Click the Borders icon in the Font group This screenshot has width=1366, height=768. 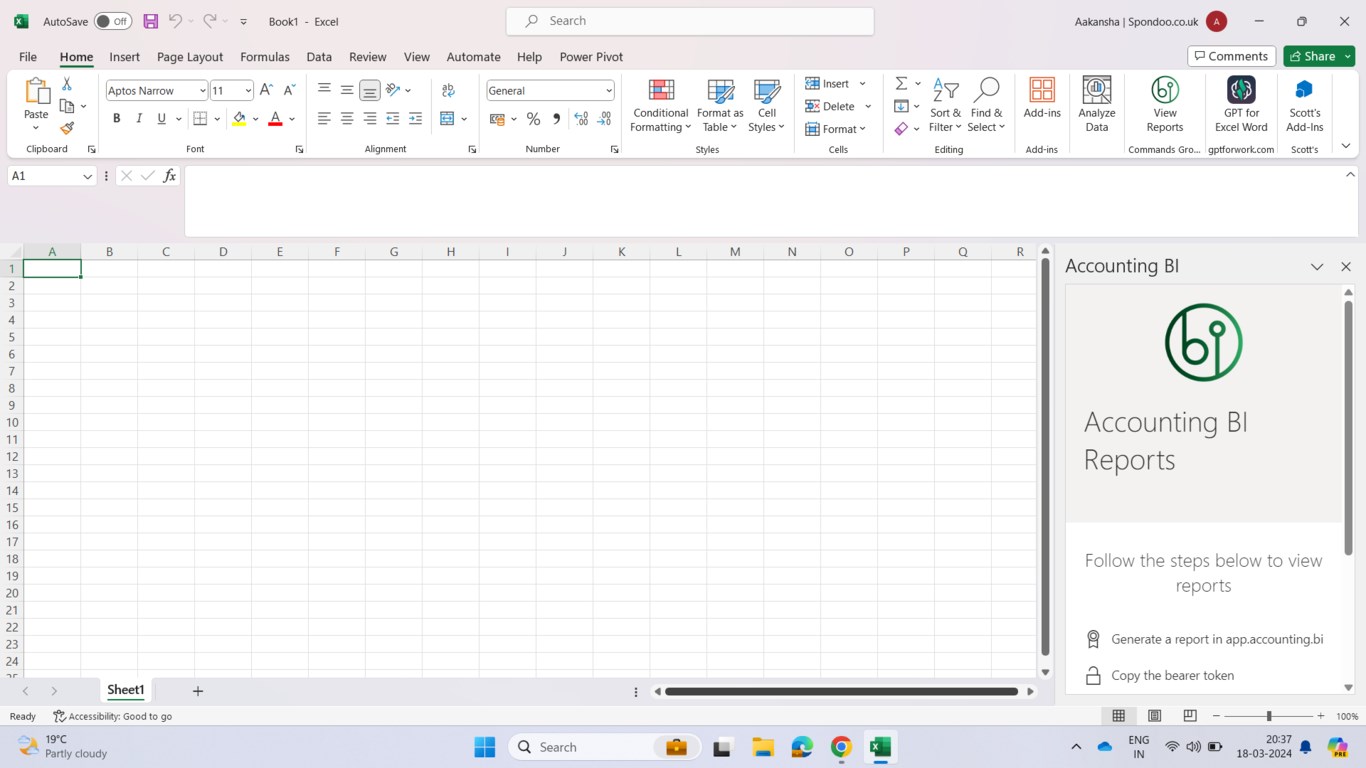point(200,119)
